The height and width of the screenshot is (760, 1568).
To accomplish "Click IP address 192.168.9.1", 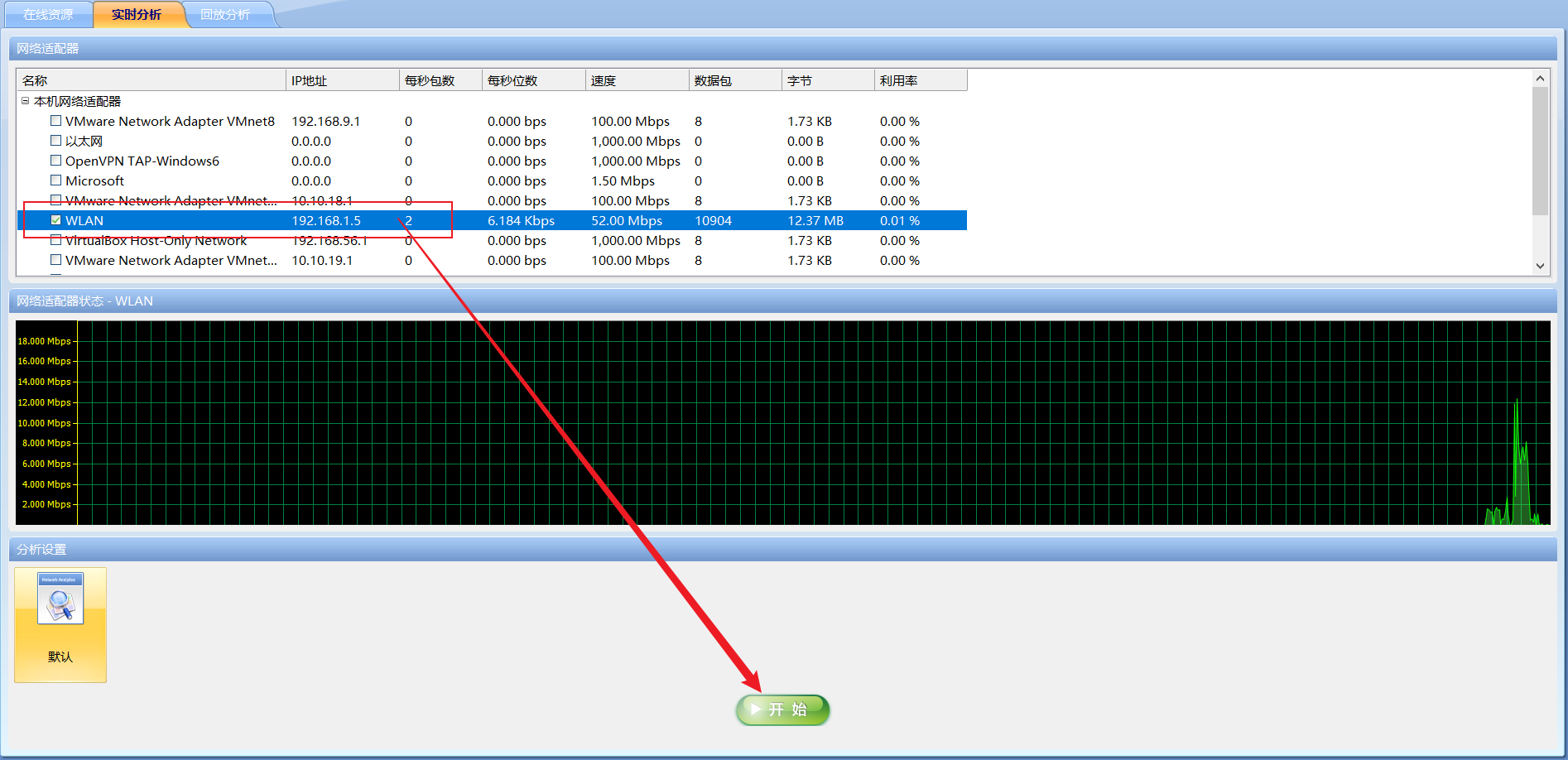I will 326,121.
